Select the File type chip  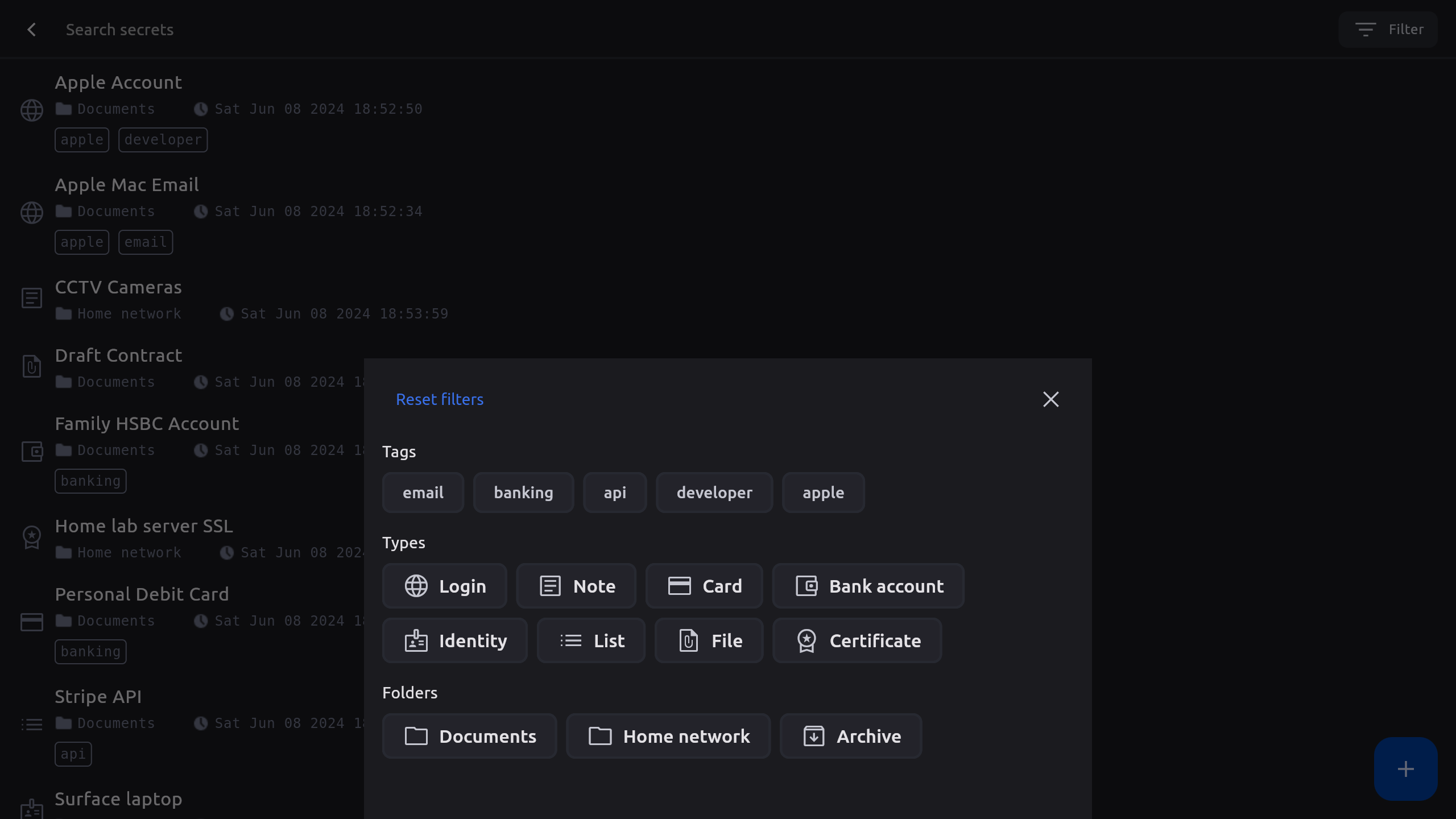(x=709, y=640)
